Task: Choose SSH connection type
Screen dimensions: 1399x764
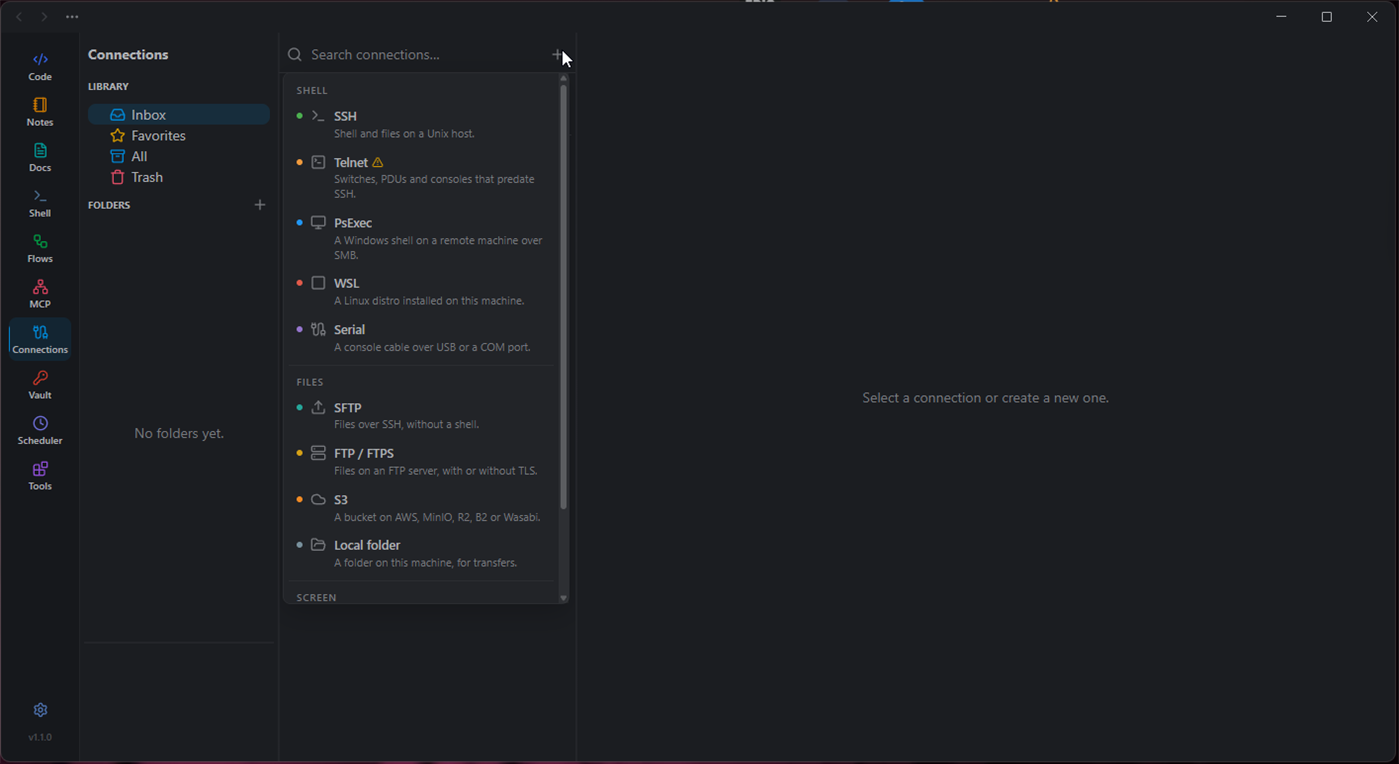Action: click(421, 124)
